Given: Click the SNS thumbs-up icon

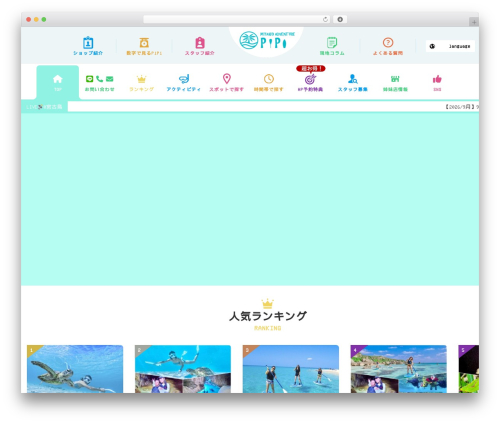Looking at the screenshot, I should [x=437, y=79].
